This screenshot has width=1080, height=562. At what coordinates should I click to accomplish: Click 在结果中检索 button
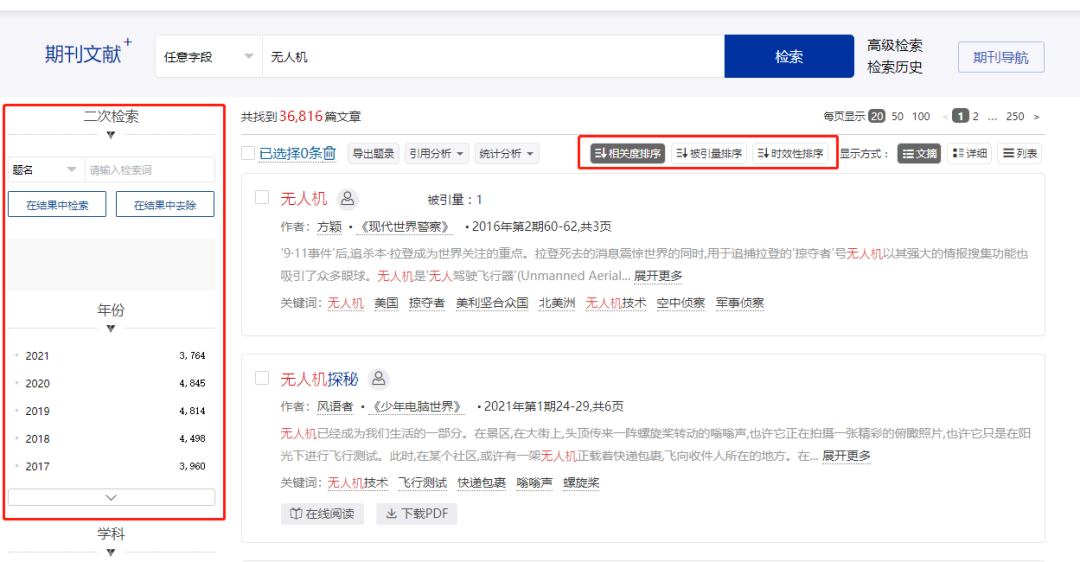pyautogui.click(x=57, y=205)
